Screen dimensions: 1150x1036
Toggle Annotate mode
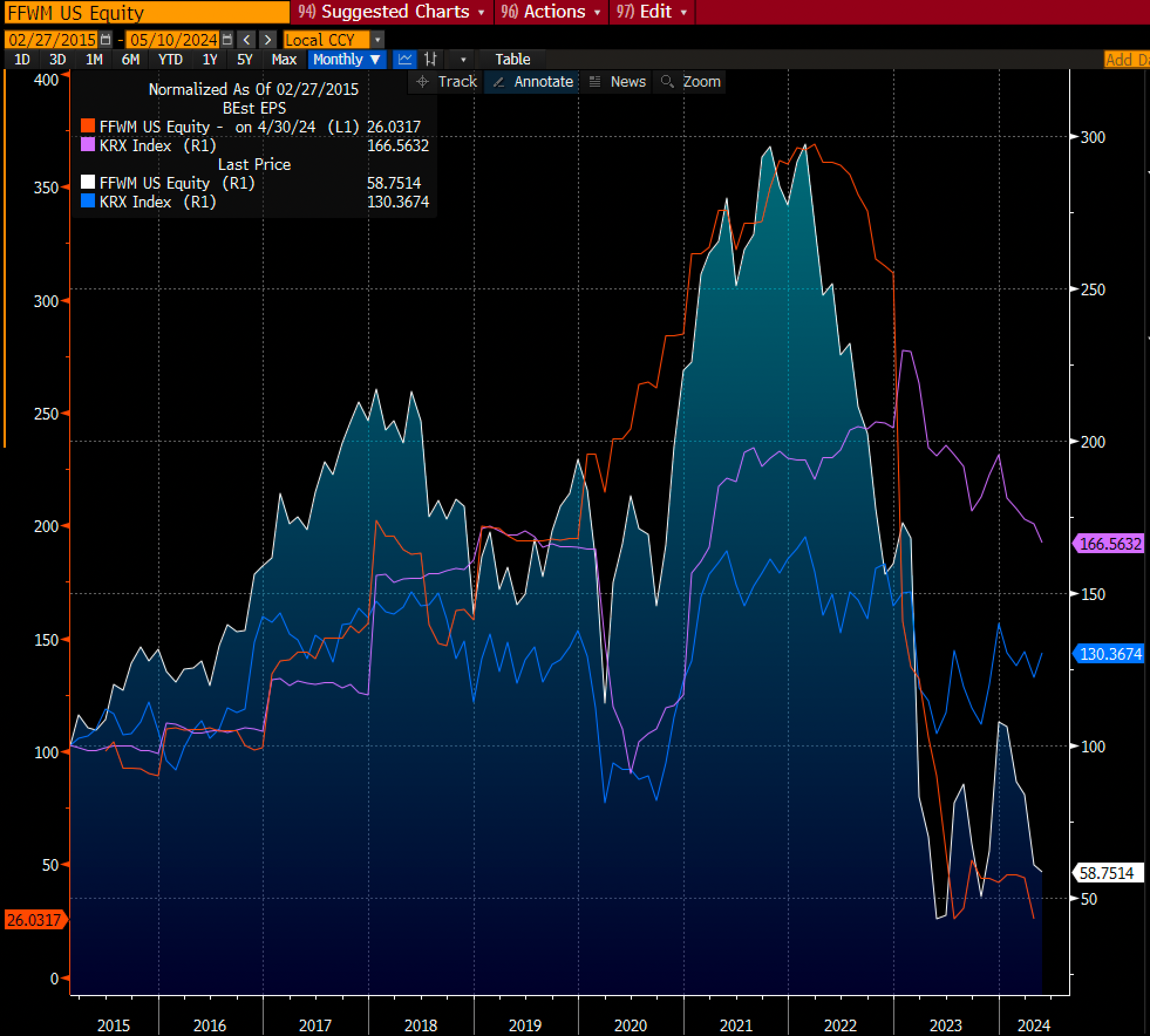[533, 81]
